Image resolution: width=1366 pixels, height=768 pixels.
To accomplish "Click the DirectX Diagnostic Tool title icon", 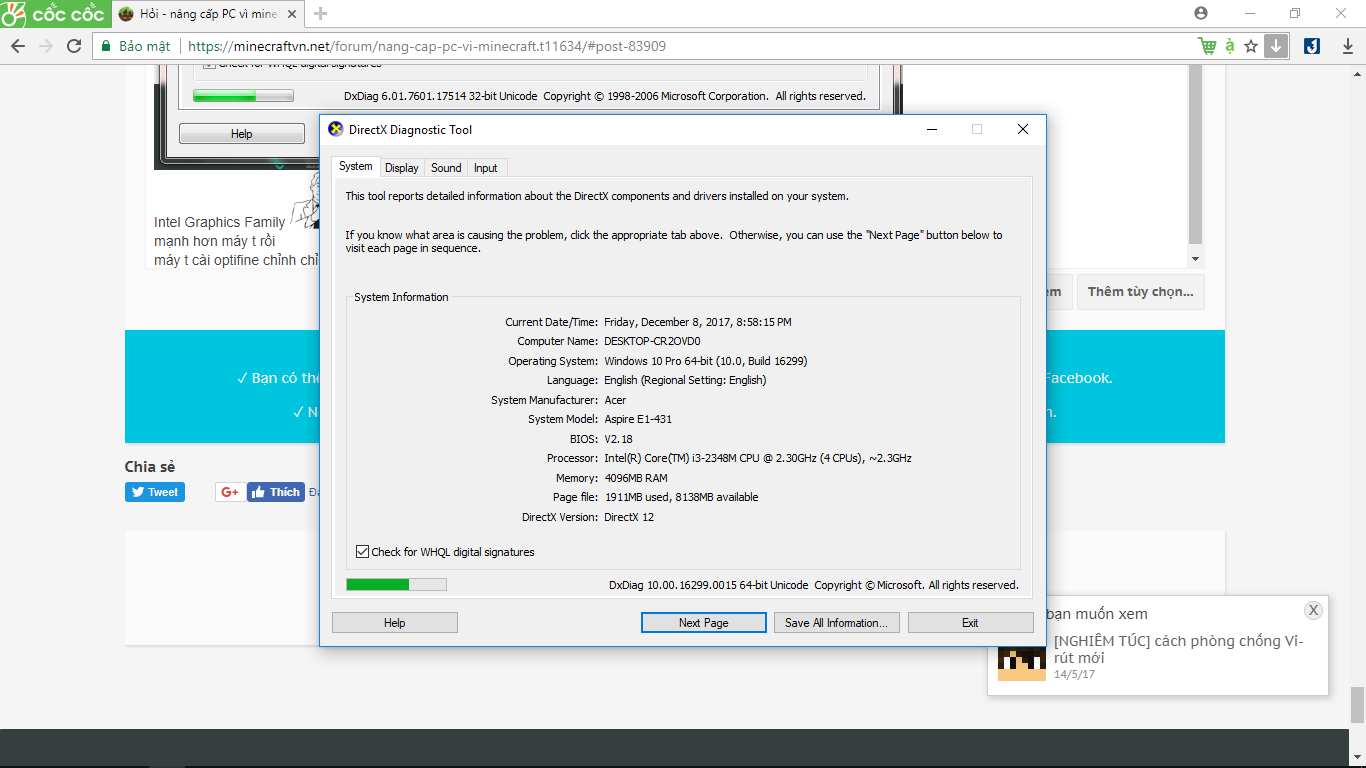I will (x=336, y=129).
